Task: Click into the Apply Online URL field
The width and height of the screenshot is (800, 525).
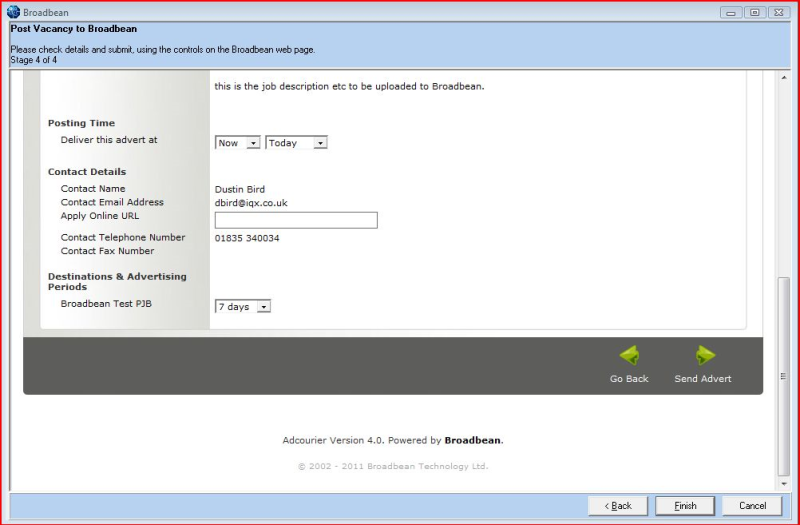Action: point(296,220)
